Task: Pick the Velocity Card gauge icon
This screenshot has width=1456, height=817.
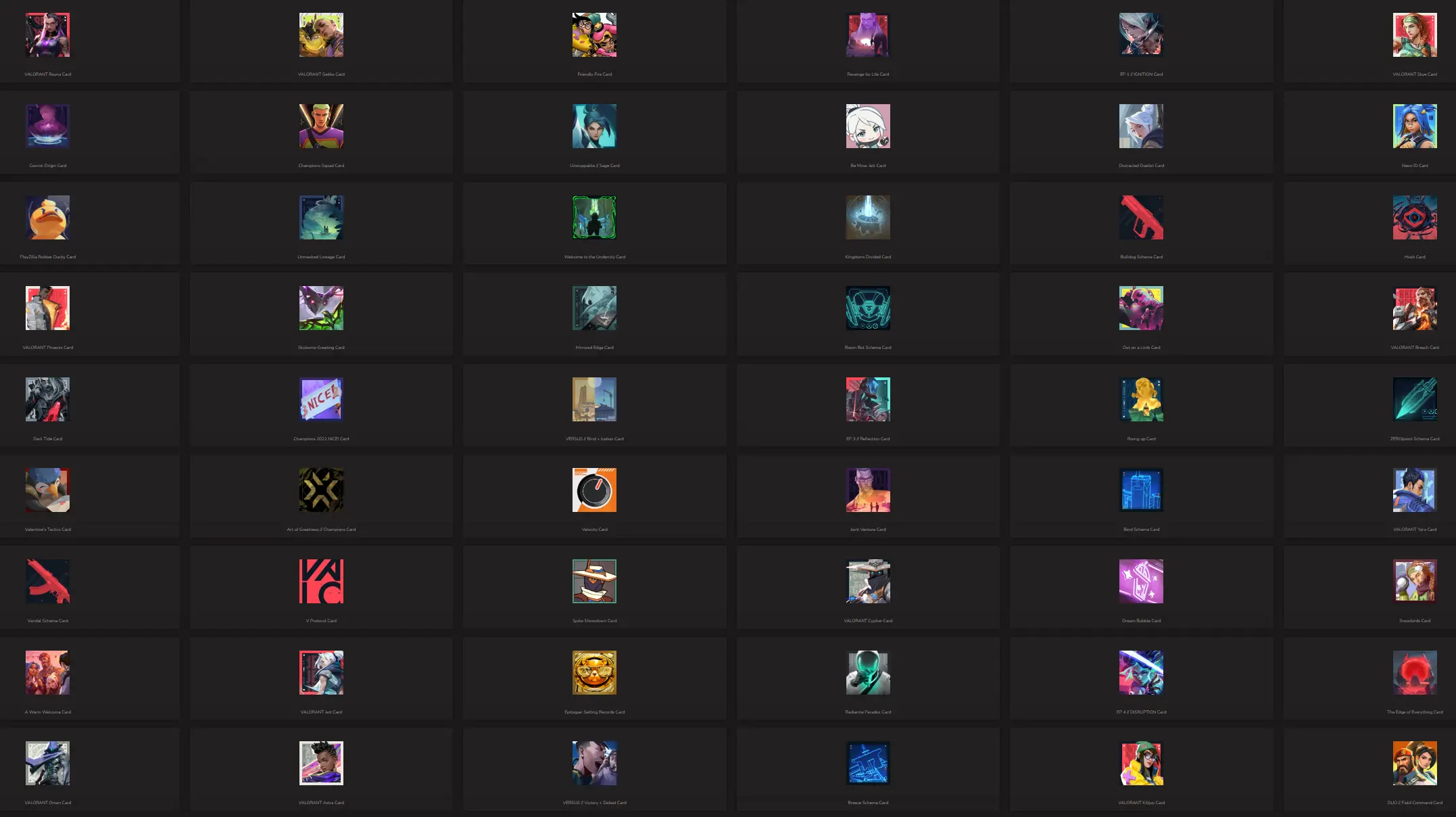Action: [x=594, y=490]
